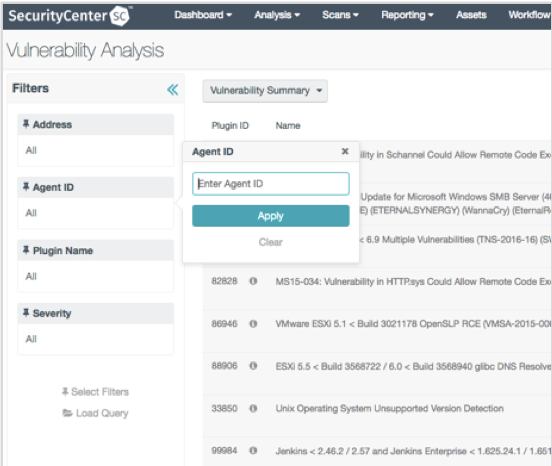Open info icon for plugin 86946
Screen dimensions: 552x466
click(253, 323)
